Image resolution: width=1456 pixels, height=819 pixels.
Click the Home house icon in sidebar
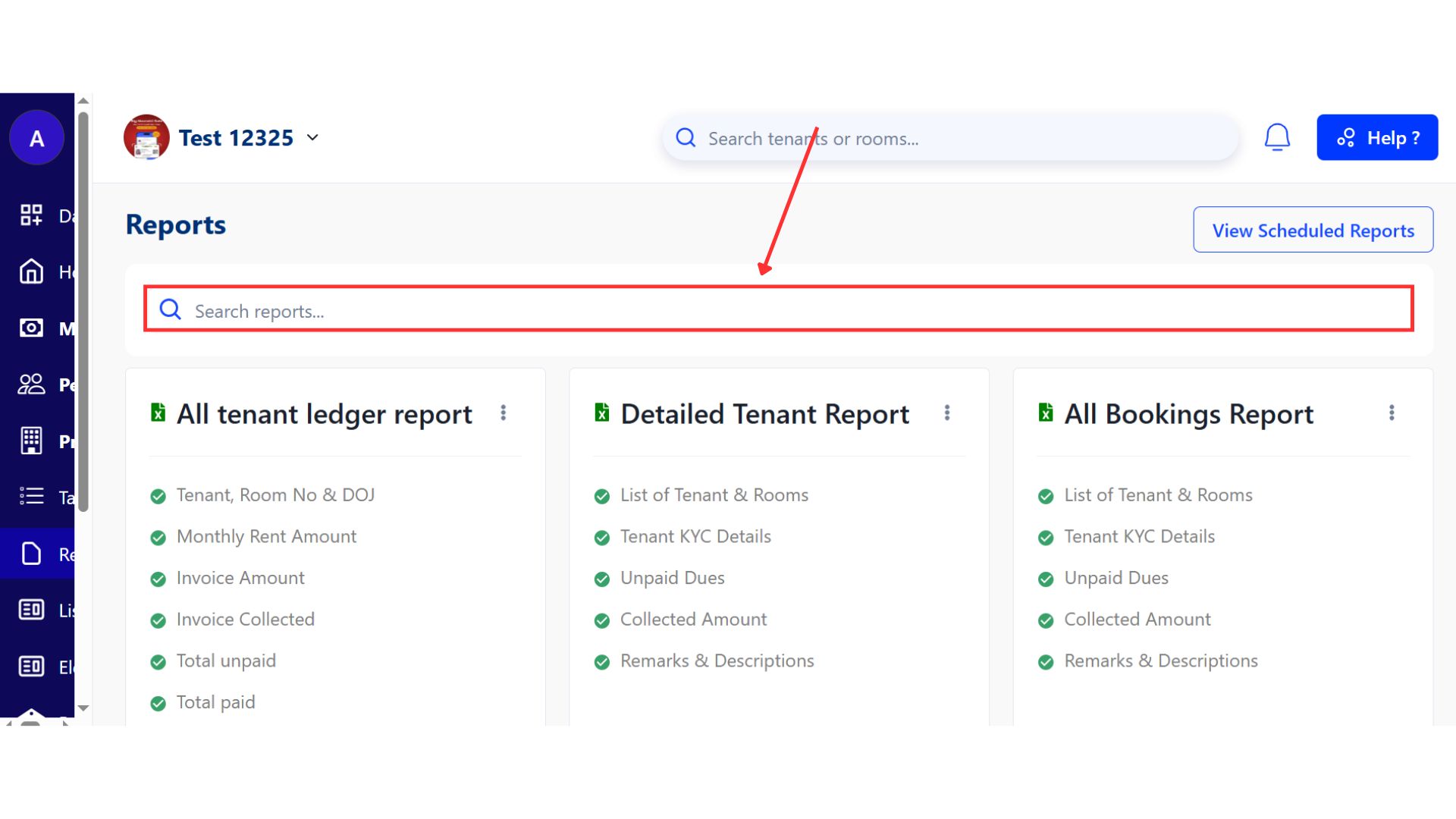coord(31,271)
